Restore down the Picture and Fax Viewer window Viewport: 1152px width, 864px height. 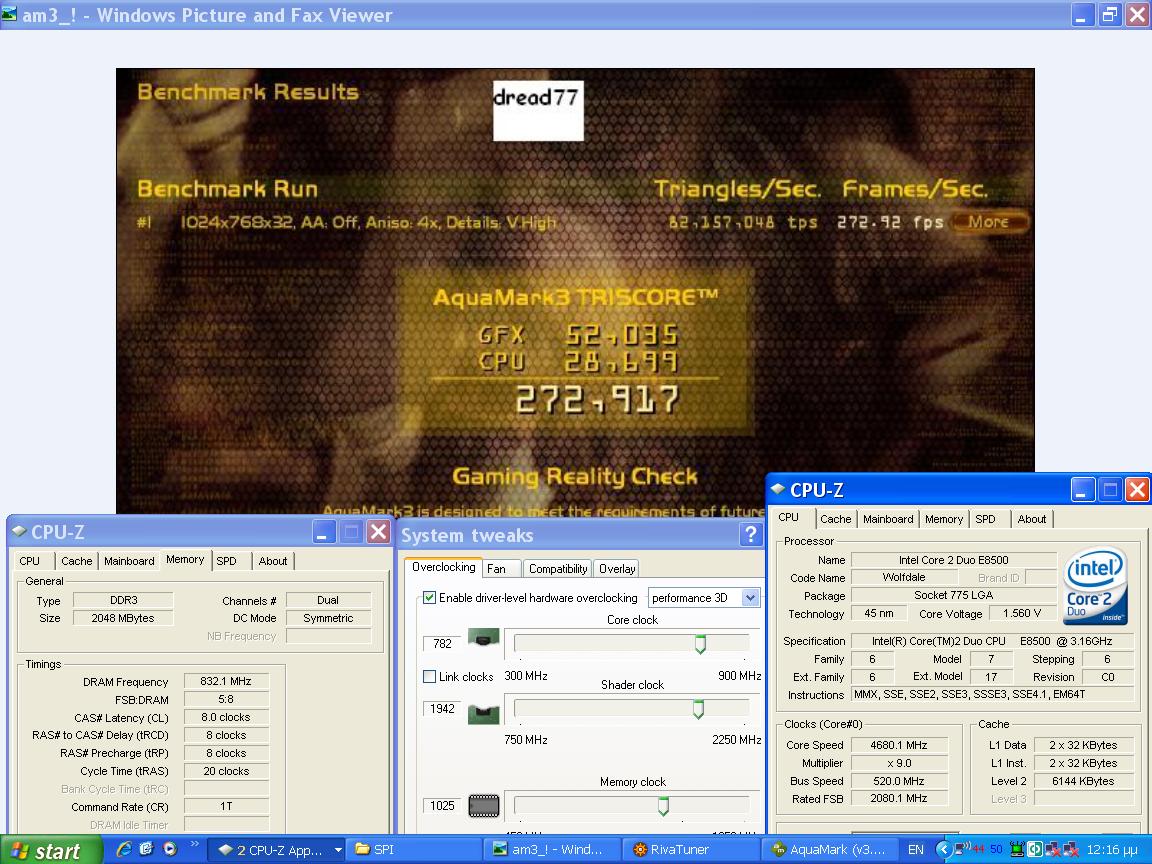[x=1110, y=15]
